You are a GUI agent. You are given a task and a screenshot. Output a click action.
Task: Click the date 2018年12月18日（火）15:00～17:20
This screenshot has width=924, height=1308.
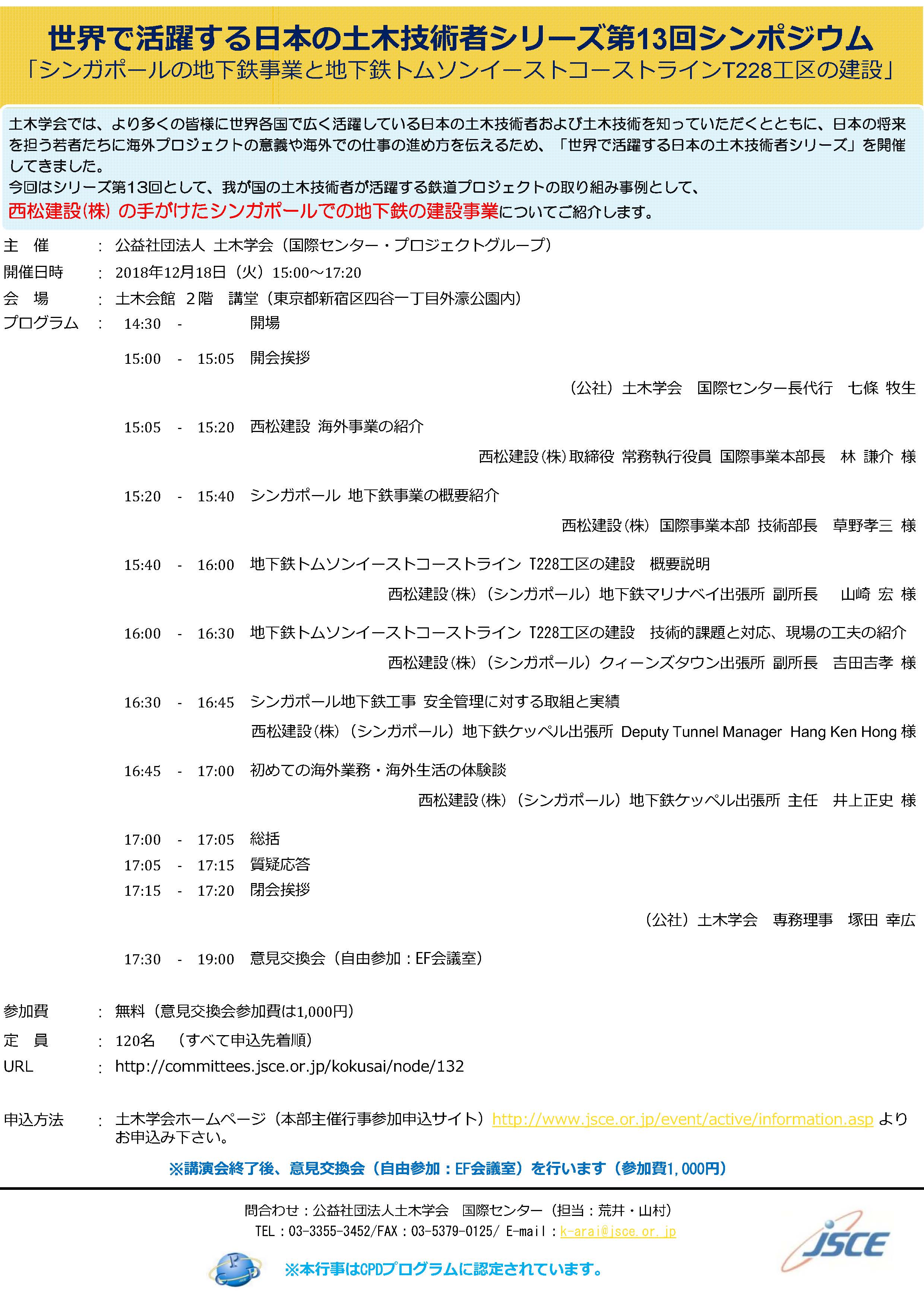tap(238, 272)
